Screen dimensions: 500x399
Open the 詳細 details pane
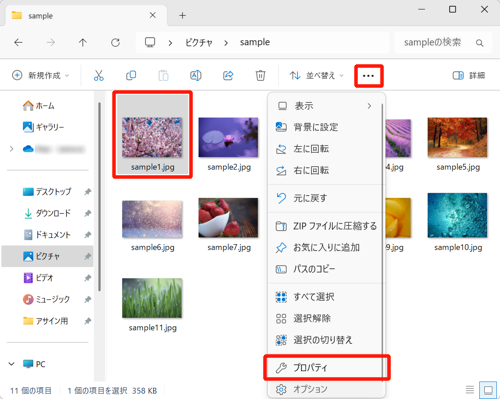[x=469, y=76]
